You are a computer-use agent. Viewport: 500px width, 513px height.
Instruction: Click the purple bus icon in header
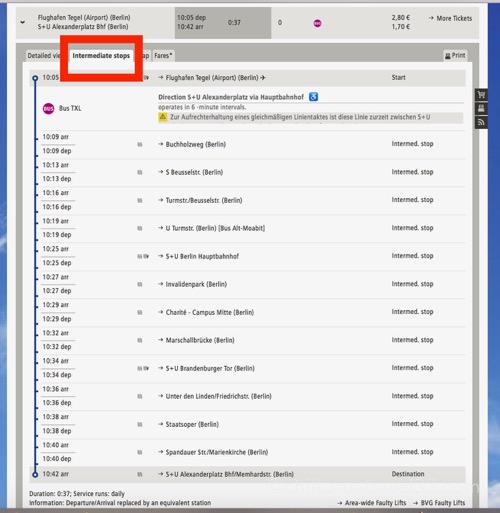click(317, 23)
